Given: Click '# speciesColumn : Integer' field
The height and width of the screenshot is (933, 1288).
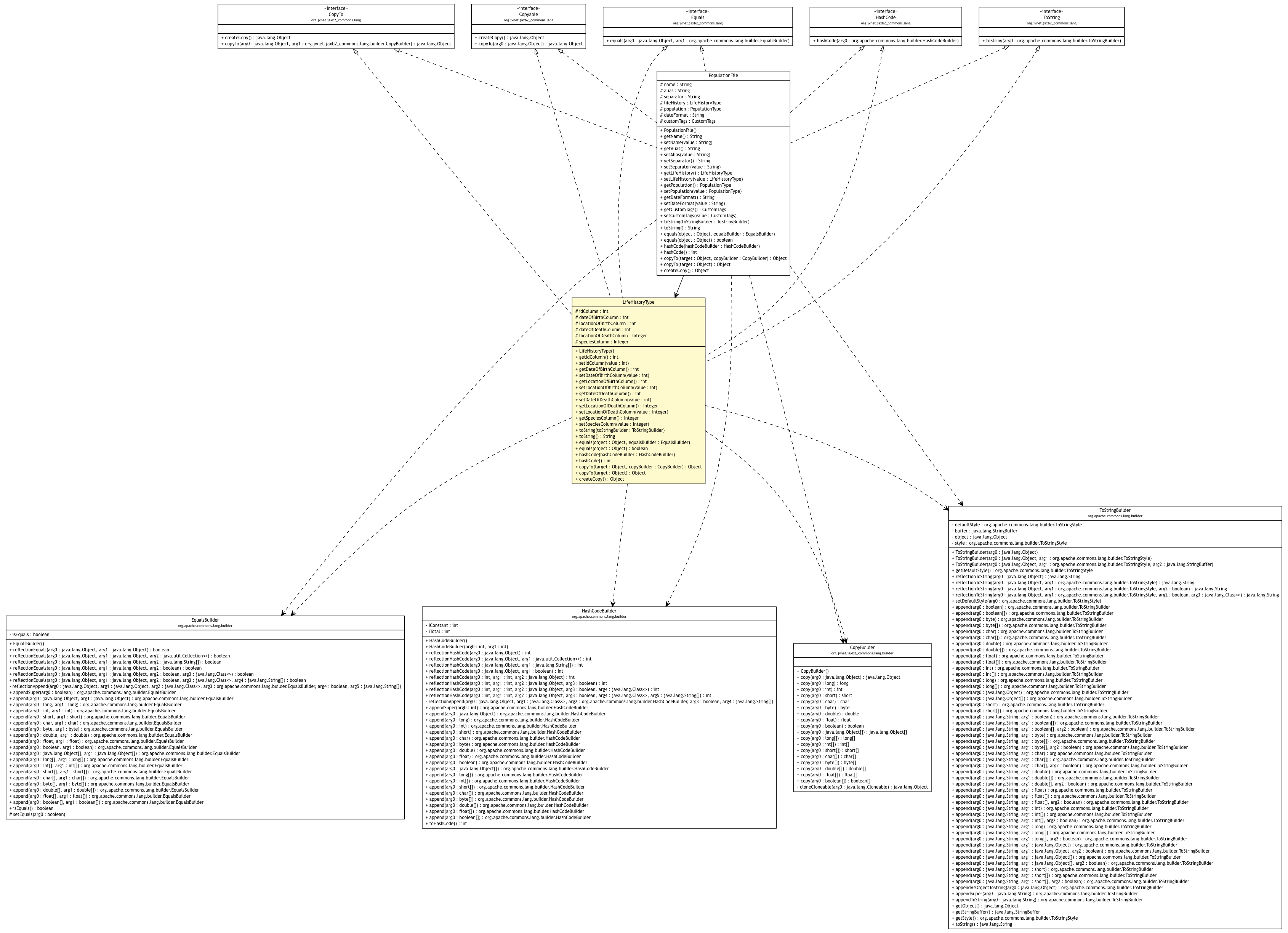Looking at the screenshot, I should pos(601,342).
